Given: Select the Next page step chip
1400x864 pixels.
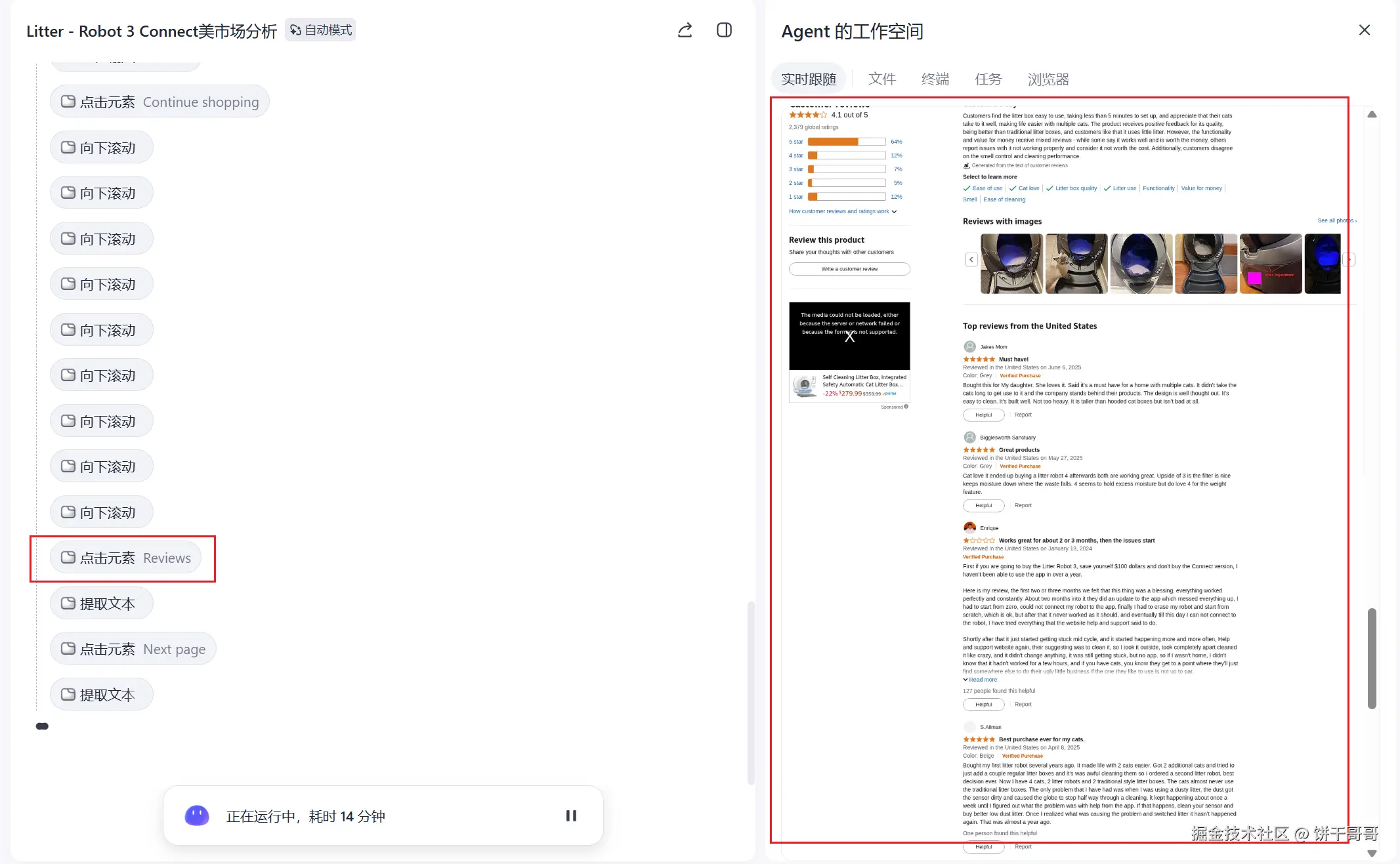Looking at the screenshot, I should (133, 649).
